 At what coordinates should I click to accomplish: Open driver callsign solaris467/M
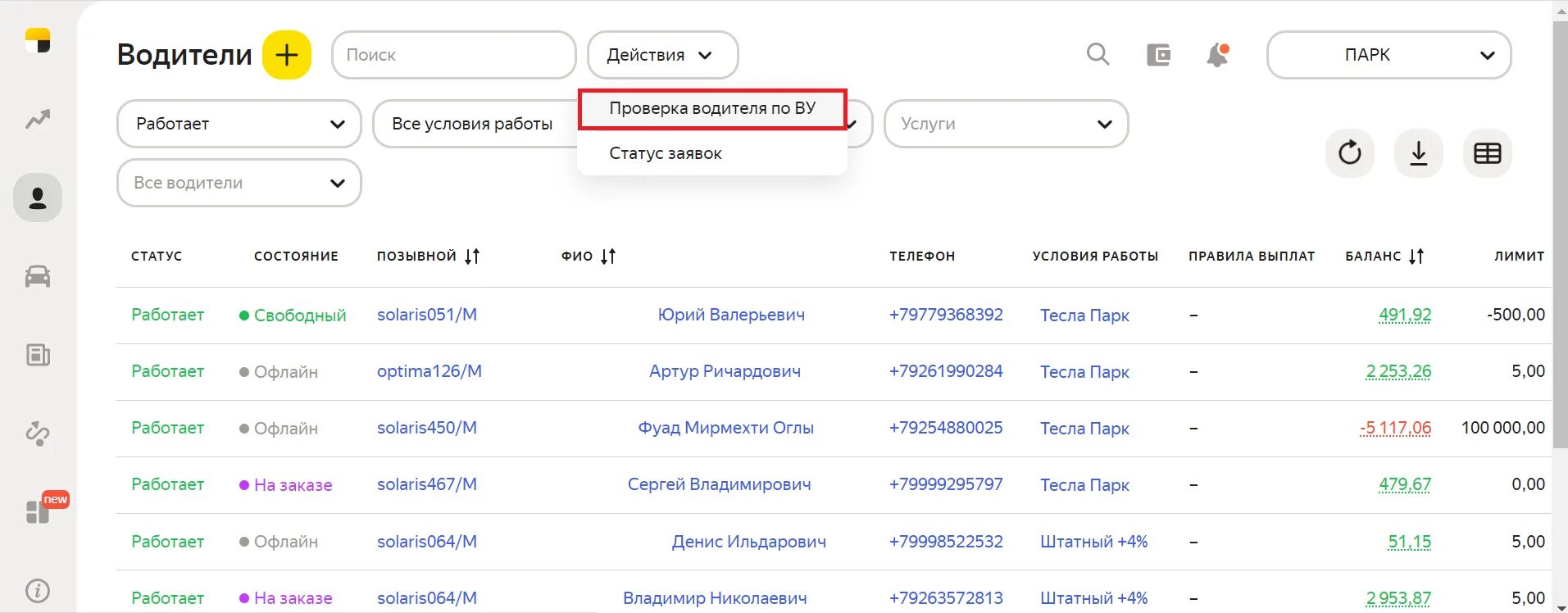click(427, 484)
